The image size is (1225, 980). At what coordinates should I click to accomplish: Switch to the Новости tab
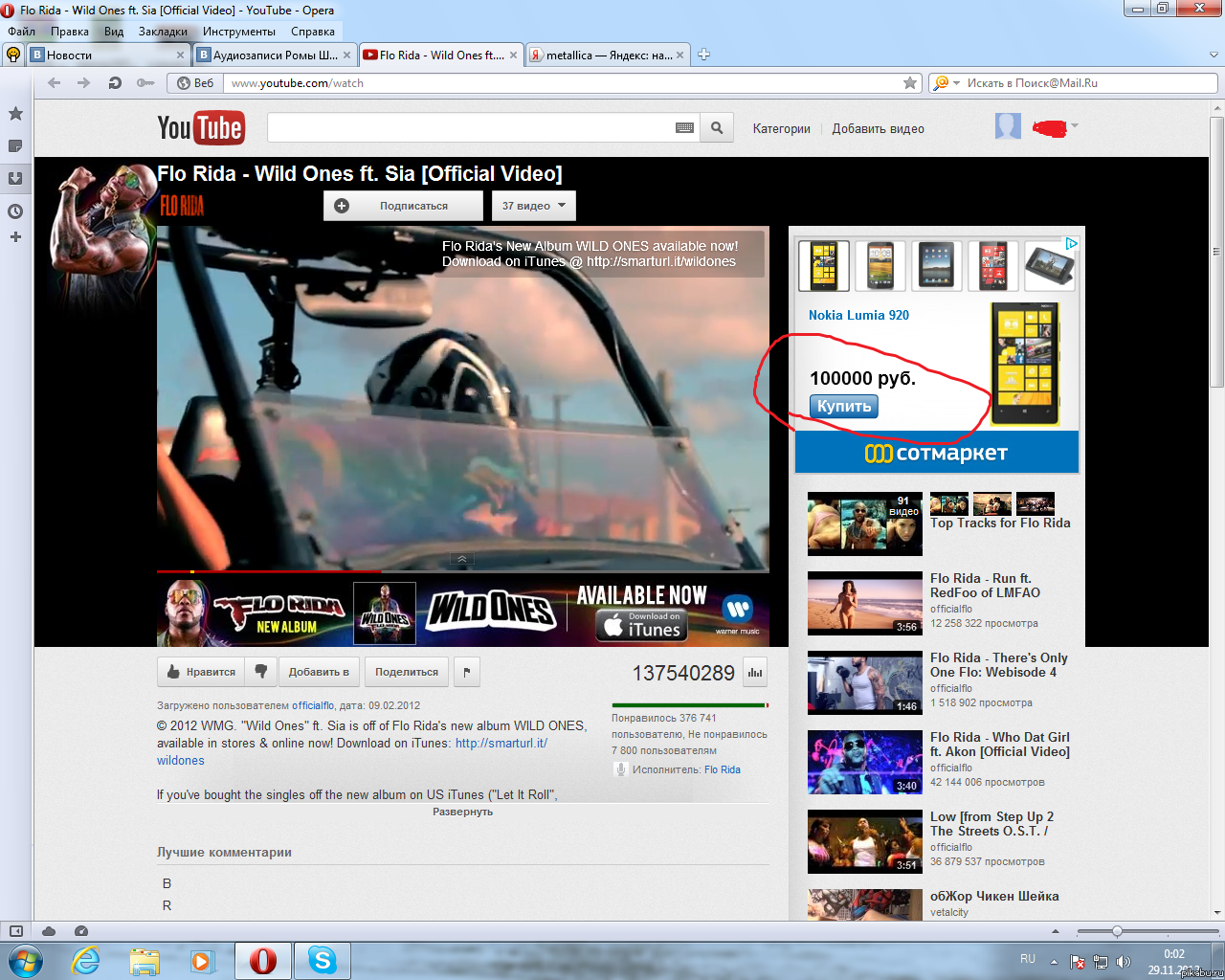[x=108, y=55]
